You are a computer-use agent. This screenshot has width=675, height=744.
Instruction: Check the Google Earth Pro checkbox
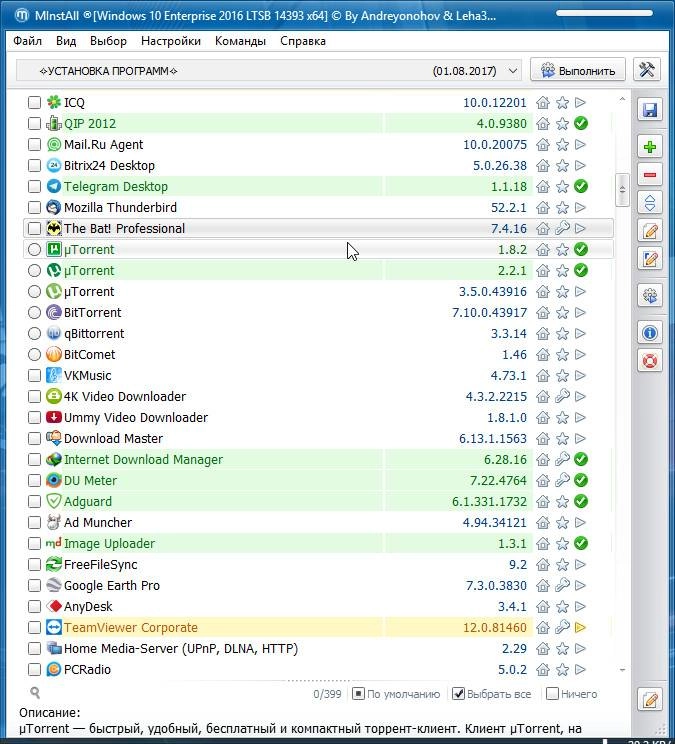(34, 586)
